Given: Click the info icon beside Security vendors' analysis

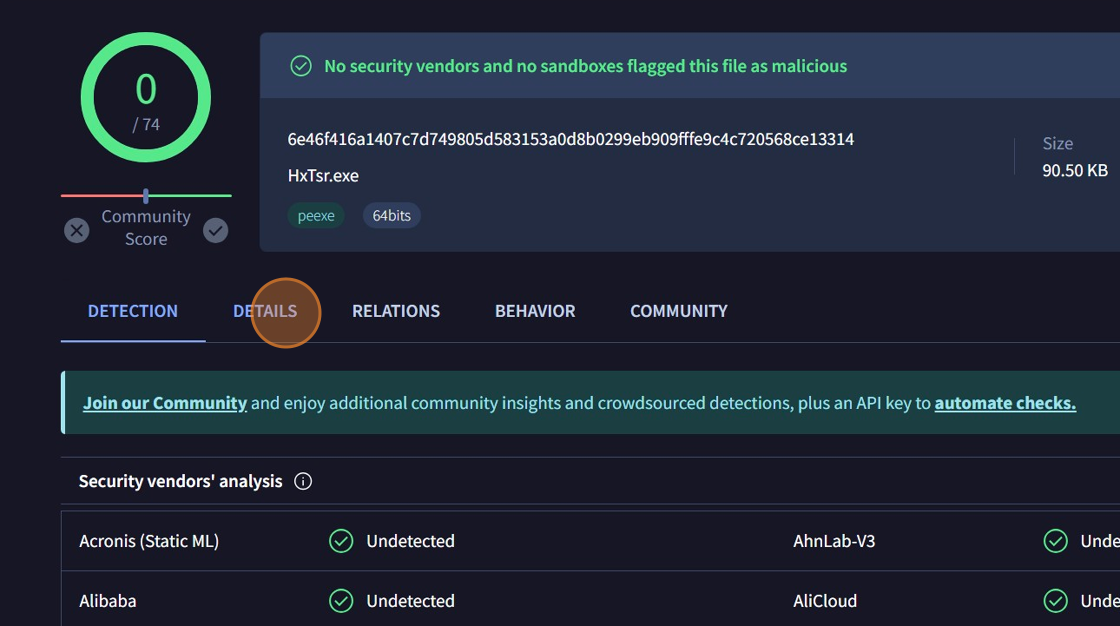Looking at the screenshot, I should click(303, 482).
